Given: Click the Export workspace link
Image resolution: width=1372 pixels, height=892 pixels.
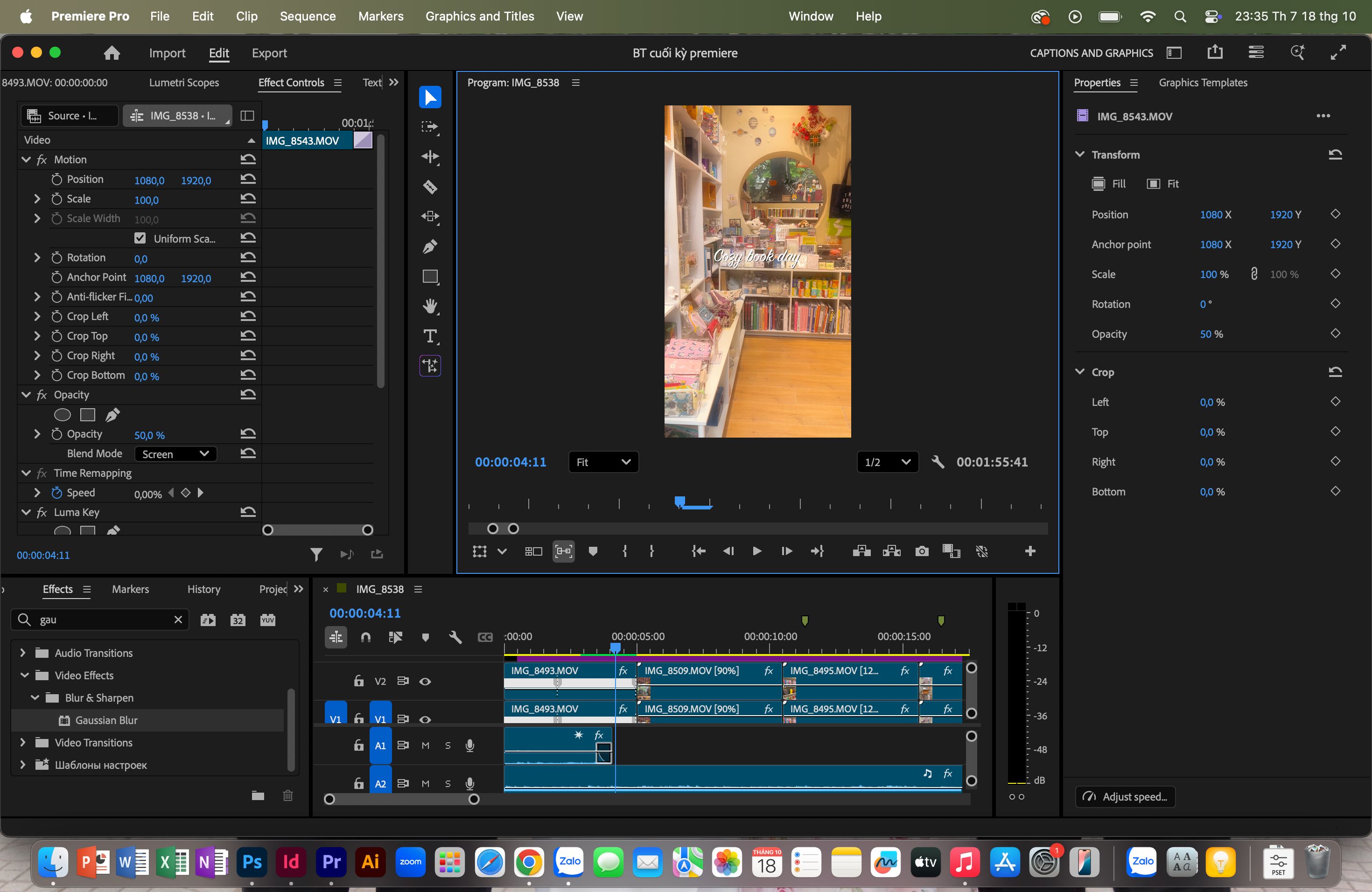Looking at the screenshot, I should [269, 53].
